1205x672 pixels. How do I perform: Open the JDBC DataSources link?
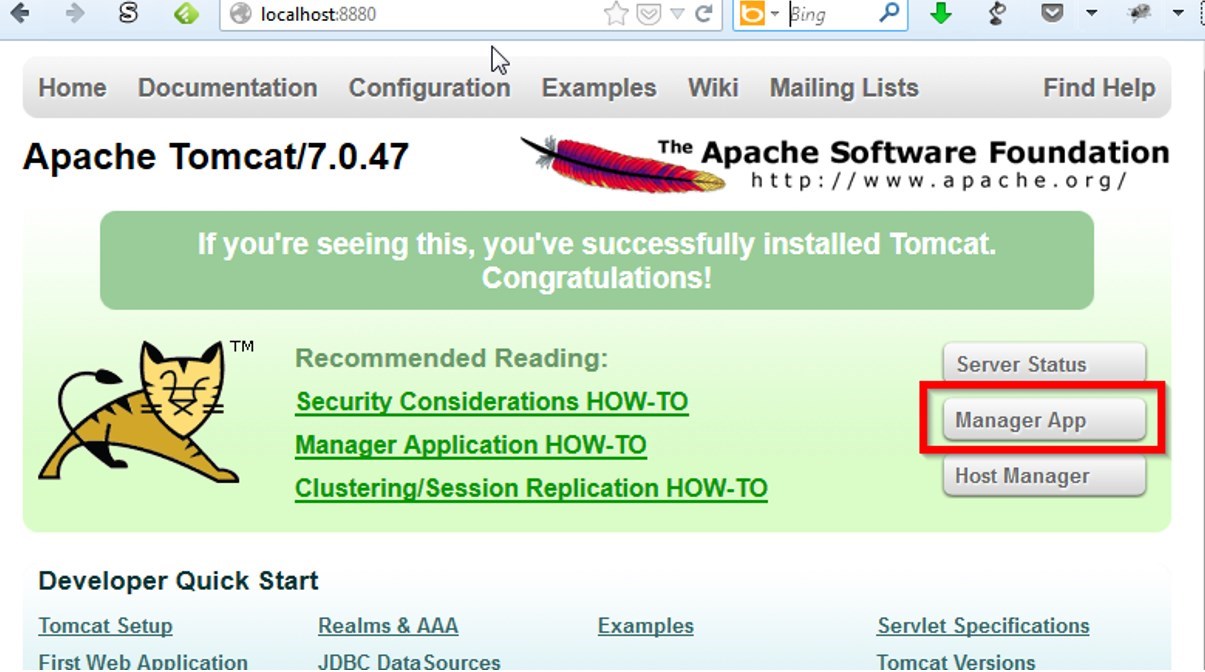coord(409,662)
